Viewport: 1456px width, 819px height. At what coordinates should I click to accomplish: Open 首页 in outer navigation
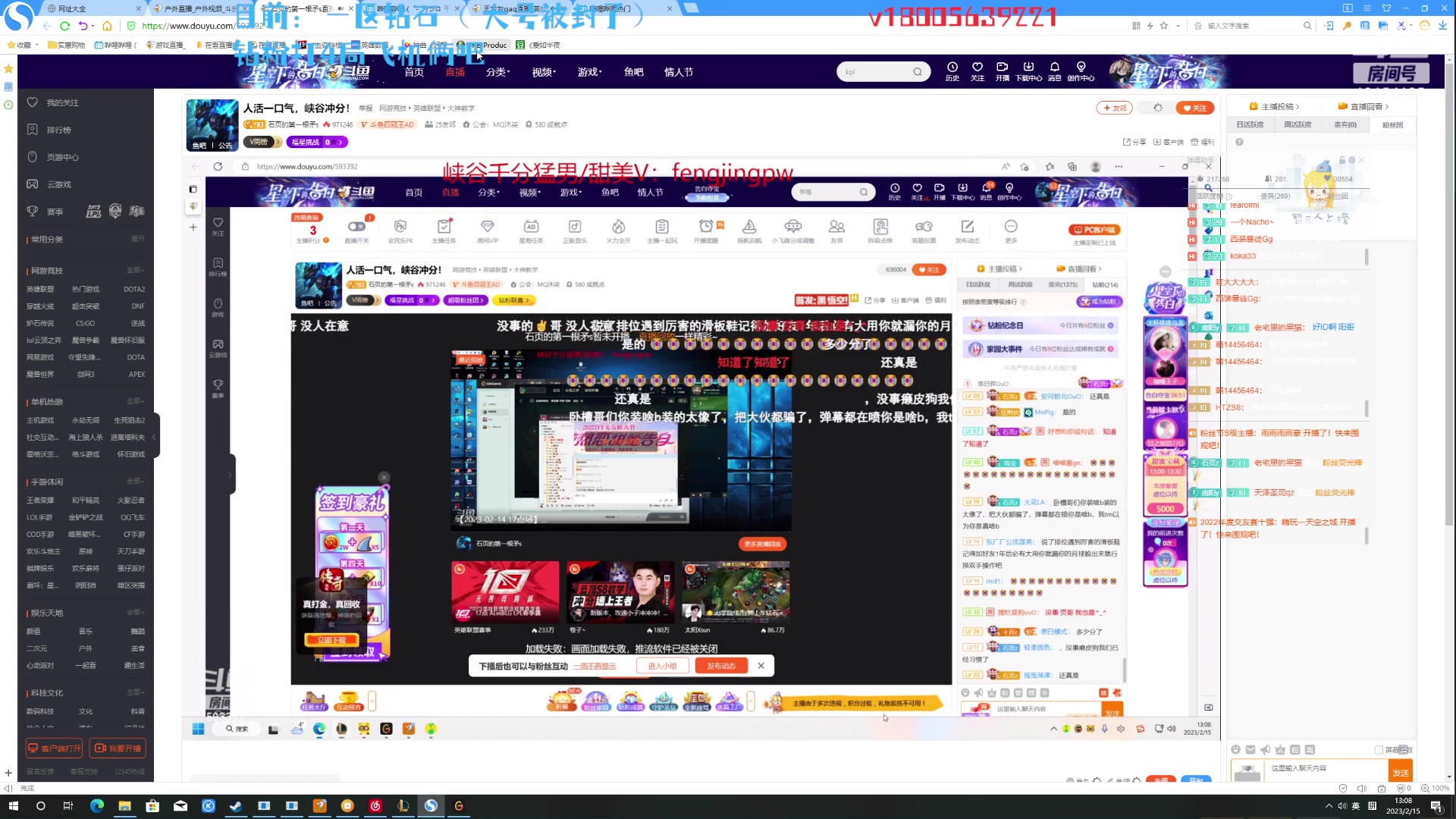point(414,72)
